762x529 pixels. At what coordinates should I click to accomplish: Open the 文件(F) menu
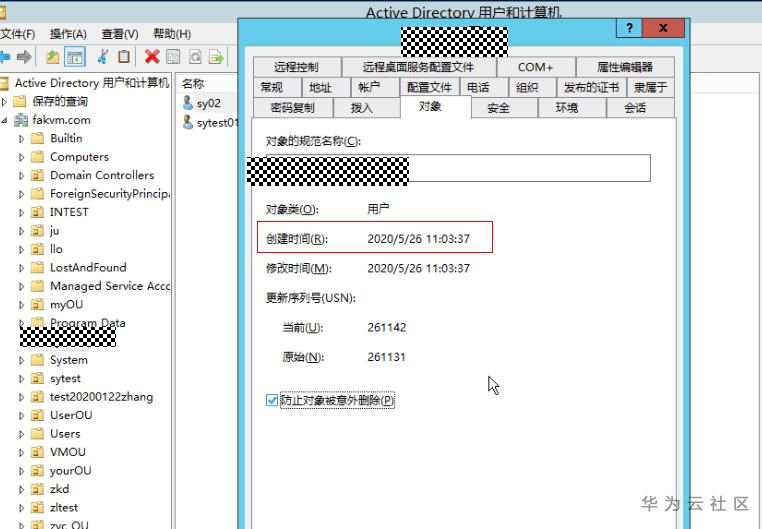(18, 34)
